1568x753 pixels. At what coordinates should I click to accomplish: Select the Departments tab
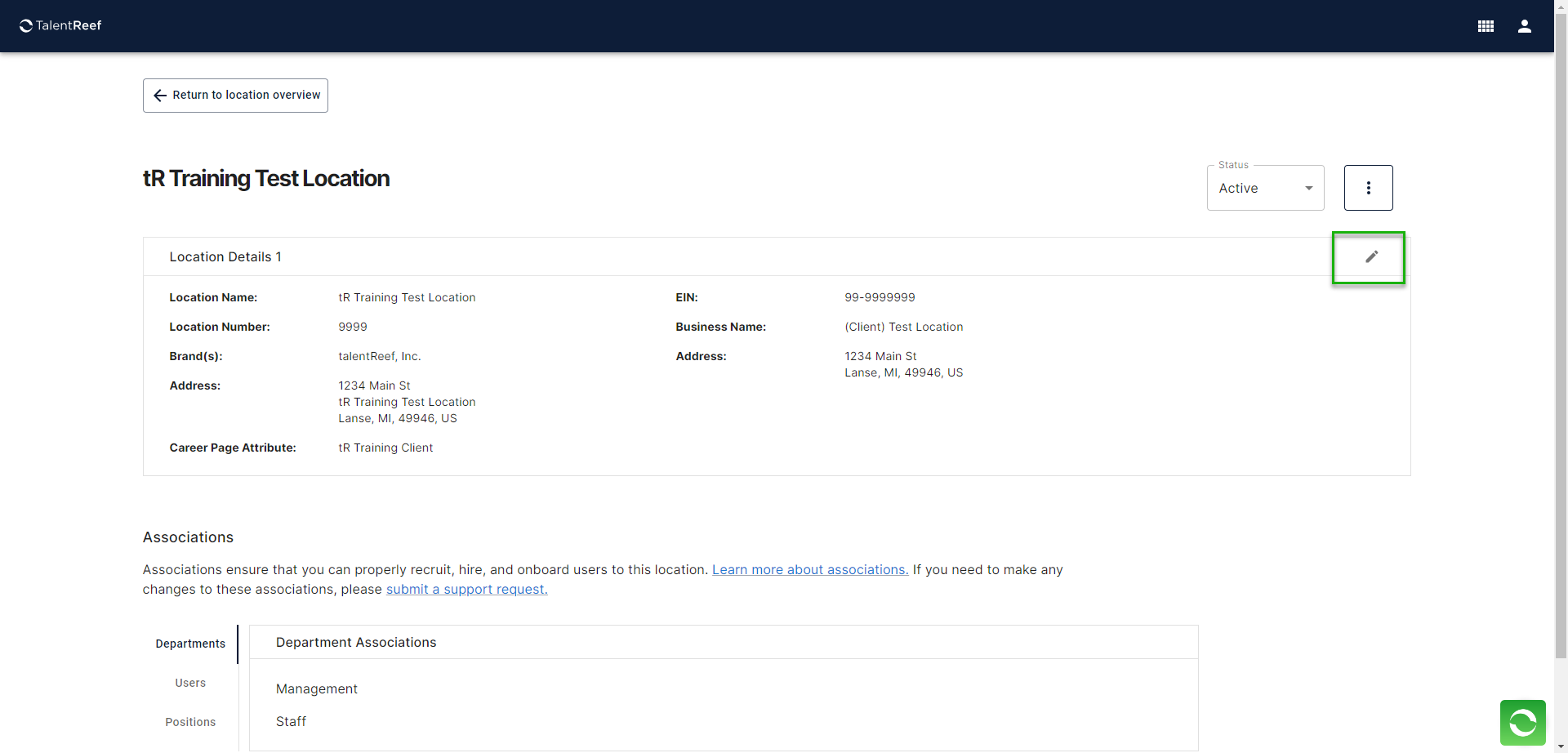(190, 644)
